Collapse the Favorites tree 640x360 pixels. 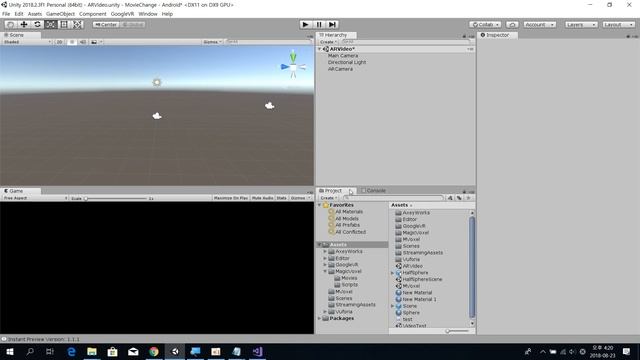pos(320,205)
